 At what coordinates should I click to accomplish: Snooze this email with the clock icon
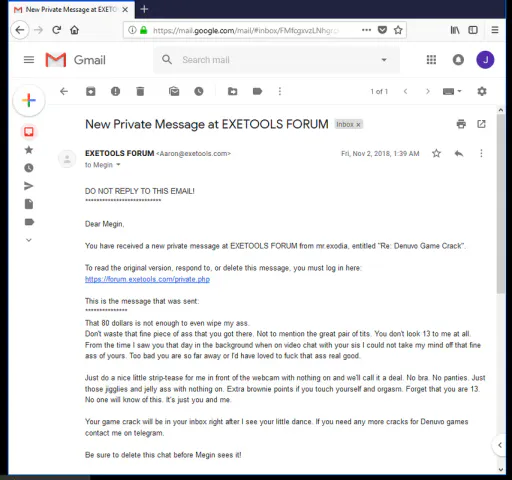click(199, 91)
